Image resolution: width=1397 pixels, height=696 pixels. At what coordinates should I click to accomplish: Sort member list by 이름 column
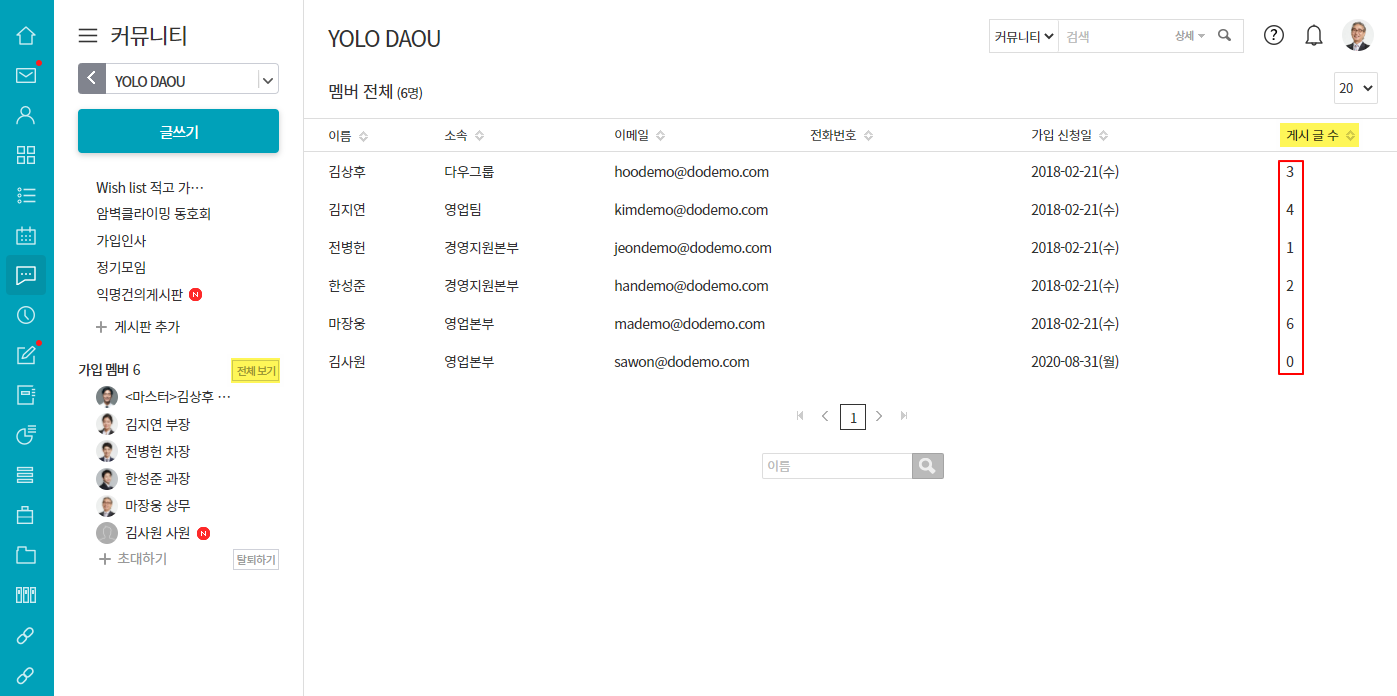click(348, 136)
